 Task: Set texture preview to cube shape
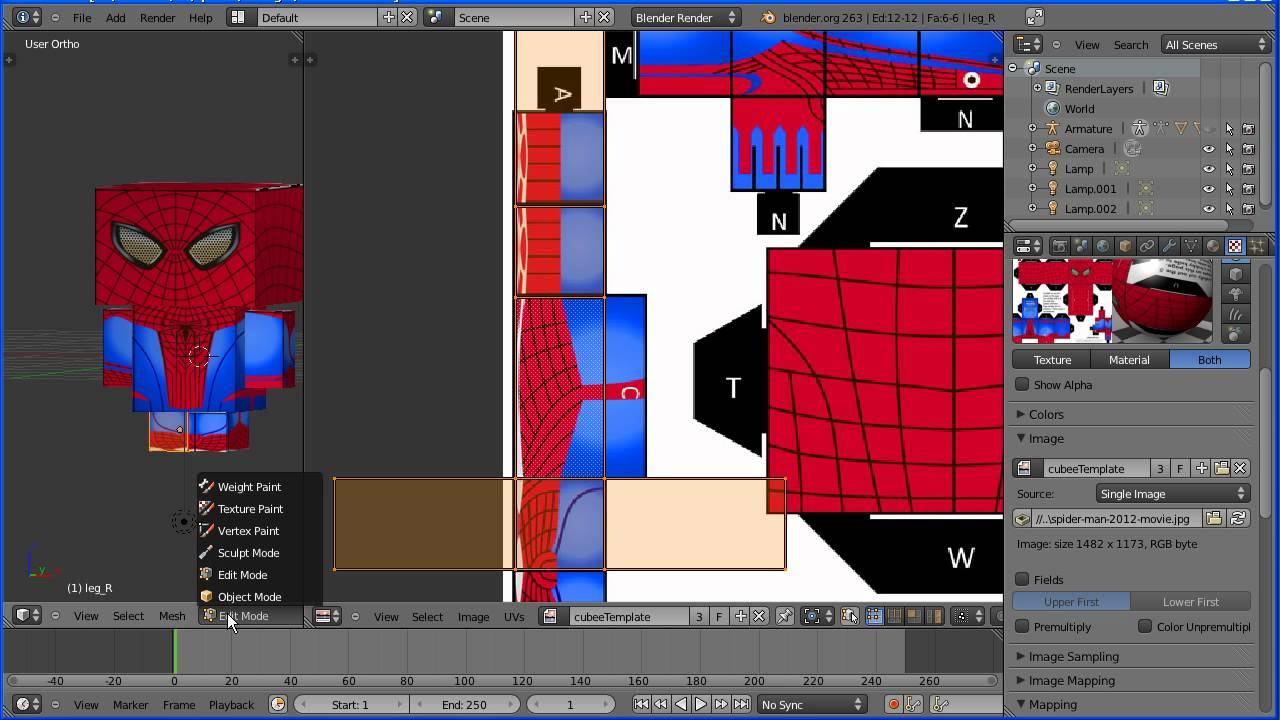[x=1237, y=274]
